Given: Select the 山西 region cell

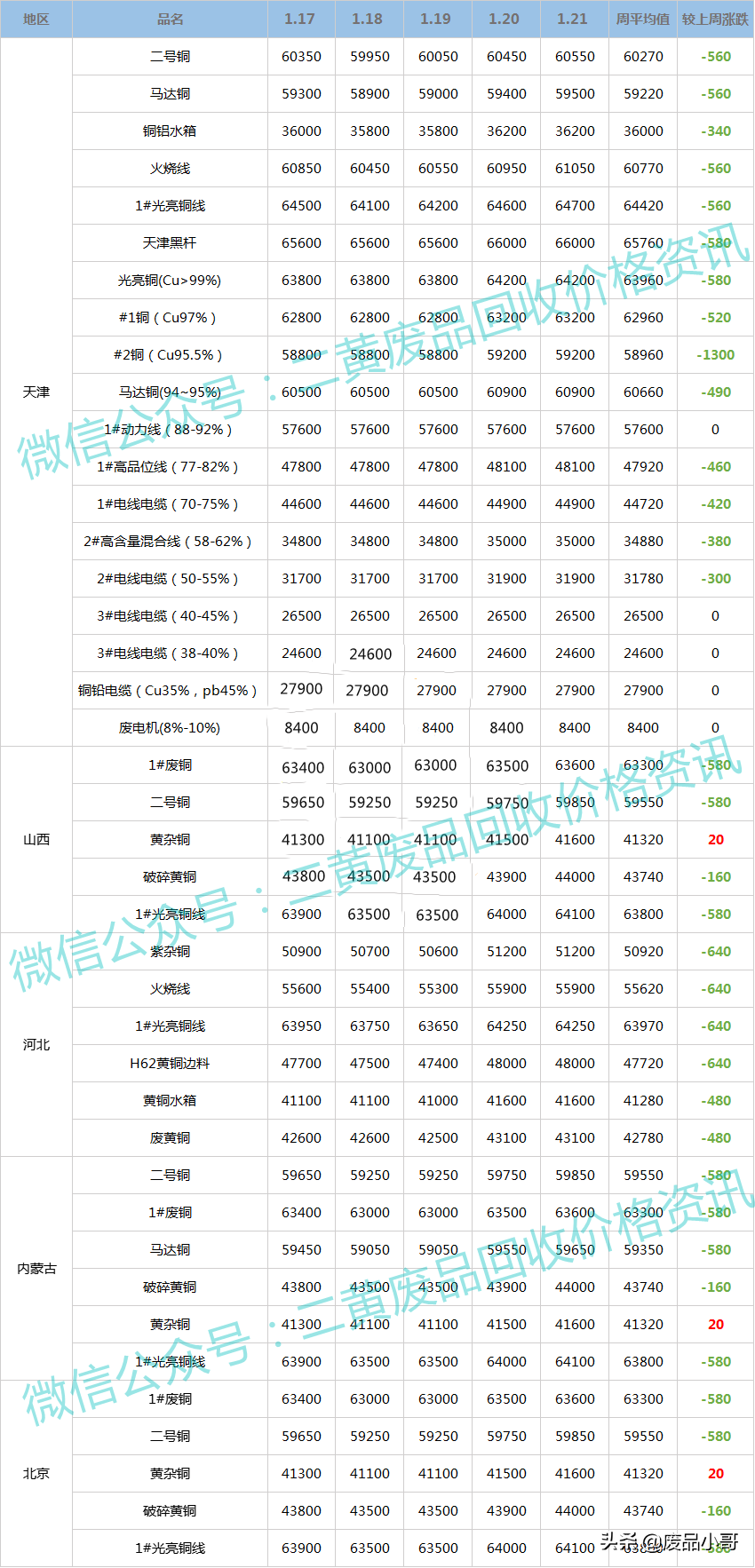Looking at the screenshot, I should 36,839.
